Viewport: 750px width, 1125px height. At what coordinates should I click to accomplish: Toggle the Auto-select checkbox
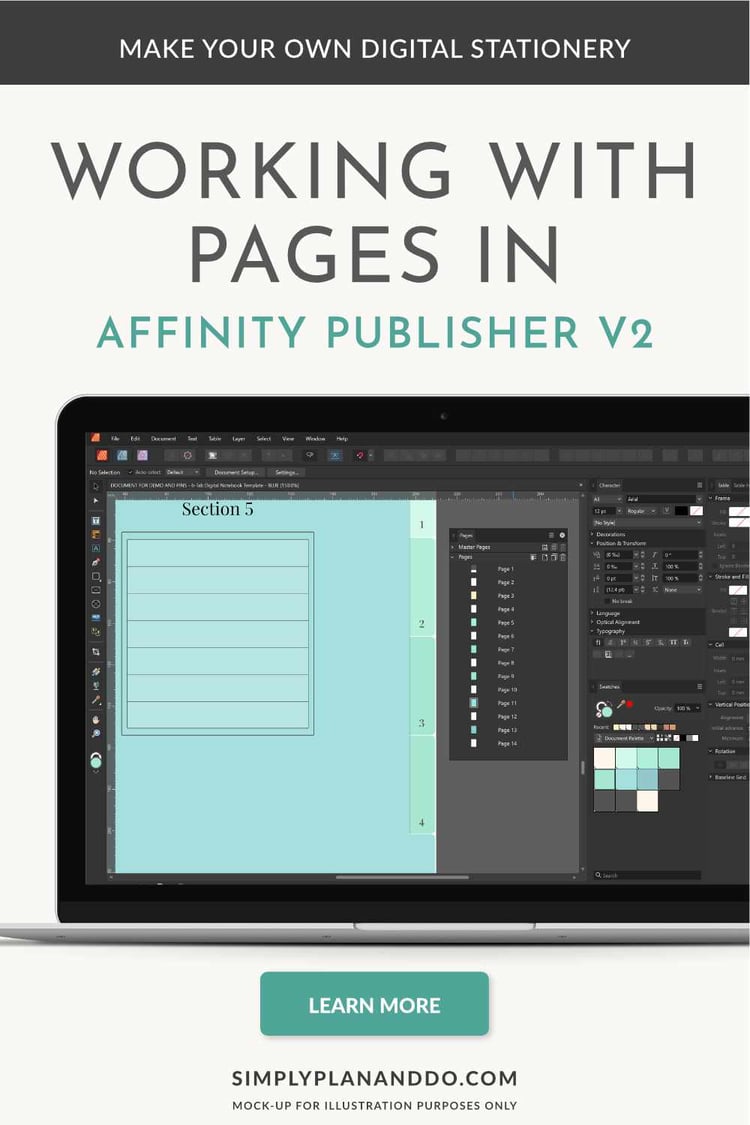pos(130,472)
